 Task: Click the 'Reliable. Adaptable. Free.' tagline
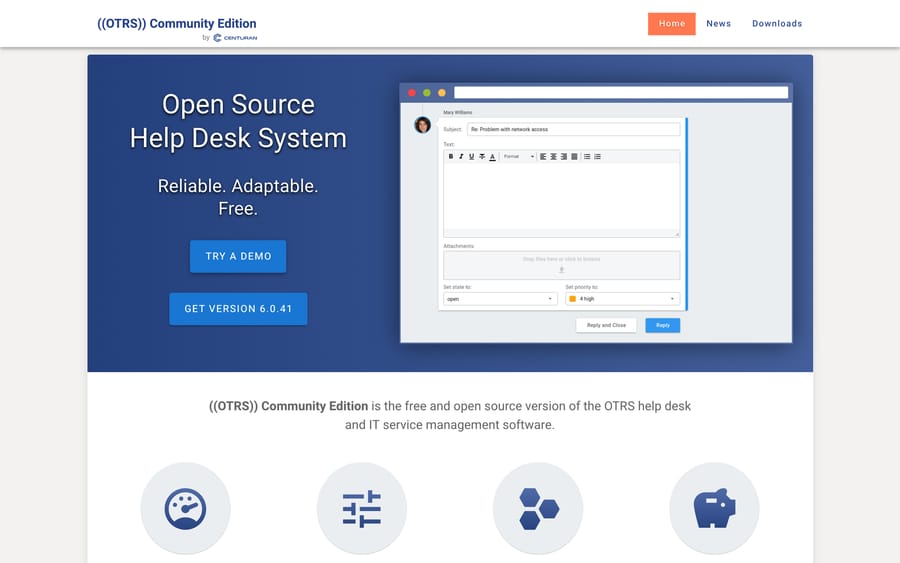pos(238,197)
